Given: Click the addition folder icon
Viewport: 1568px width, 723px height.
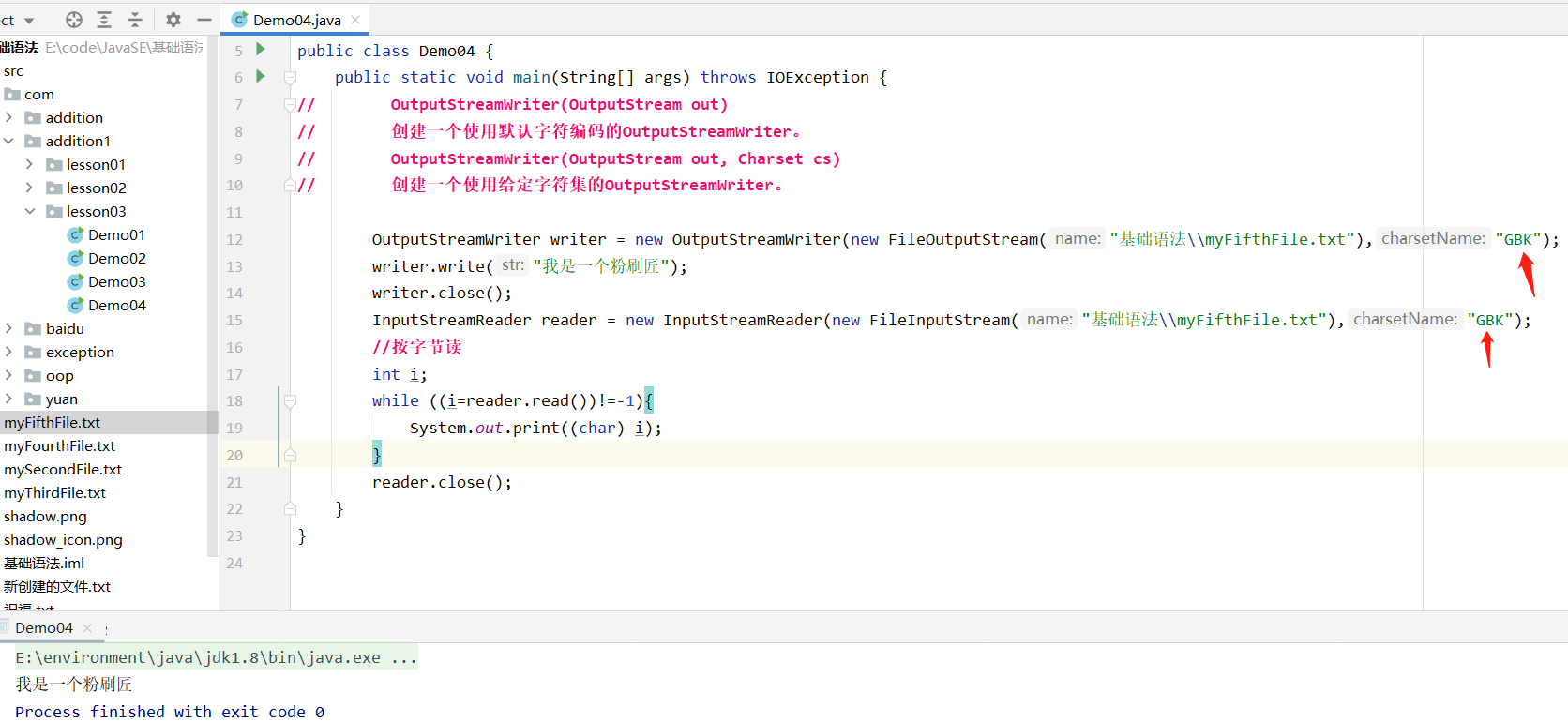Looking at the screenshot, I should (x=33, y=117).
